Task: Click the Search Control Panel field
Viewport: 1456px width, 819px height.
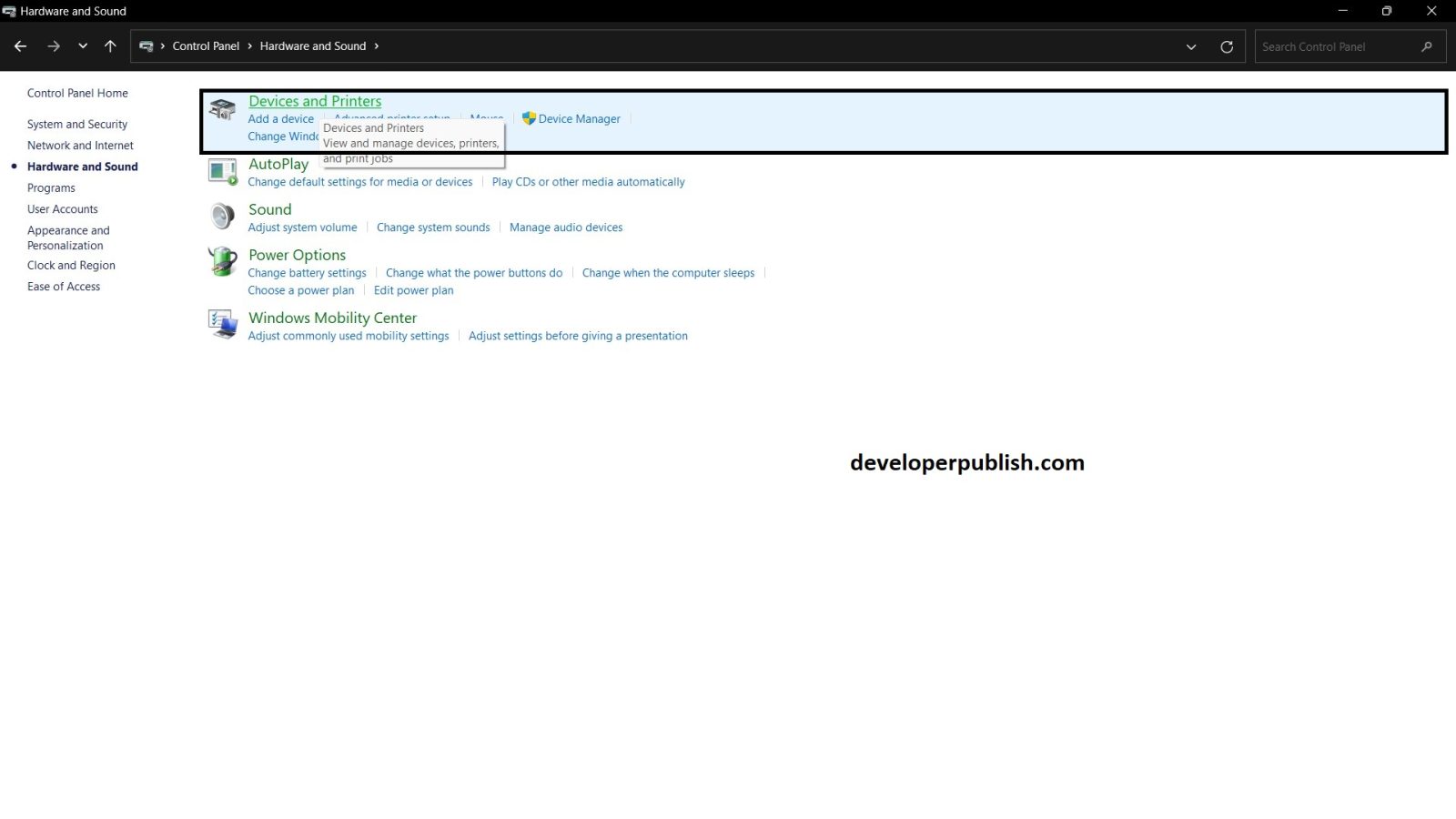Action: [x=1338, y=46]
